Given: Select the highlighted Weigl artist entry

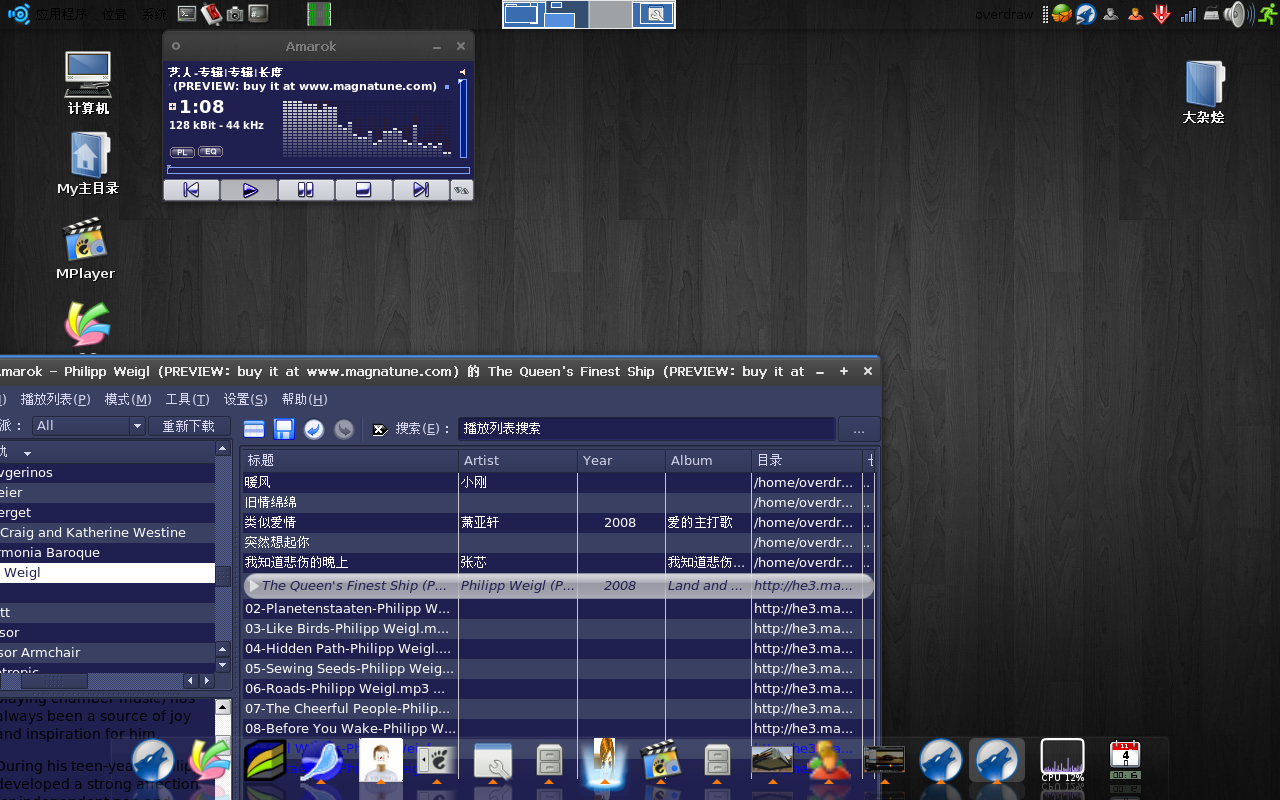Looking at the screenshot, I should click(107, 573).
